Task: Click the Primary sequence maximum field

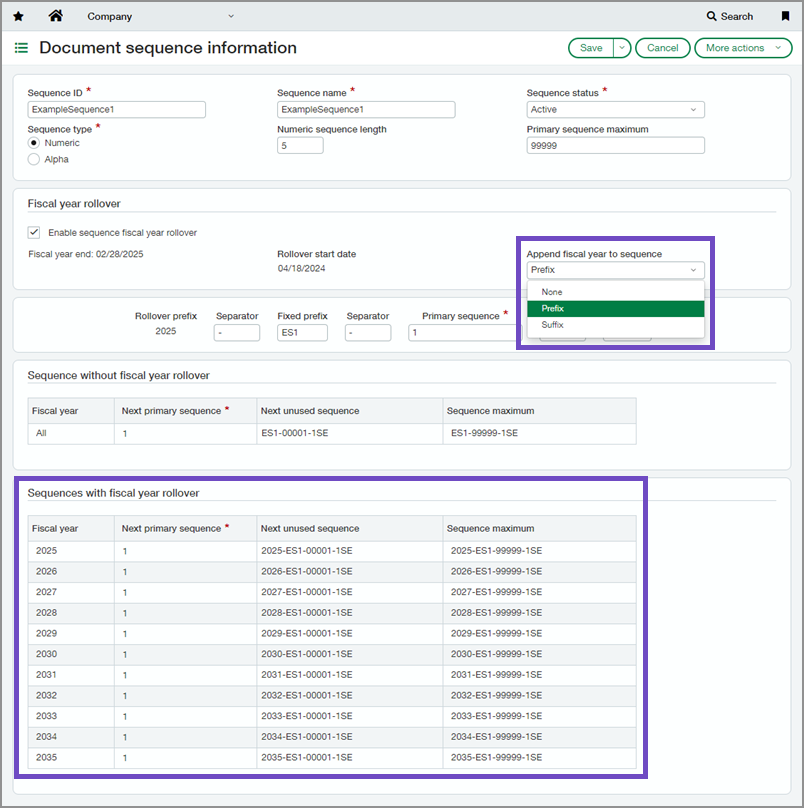Action: 615,145
